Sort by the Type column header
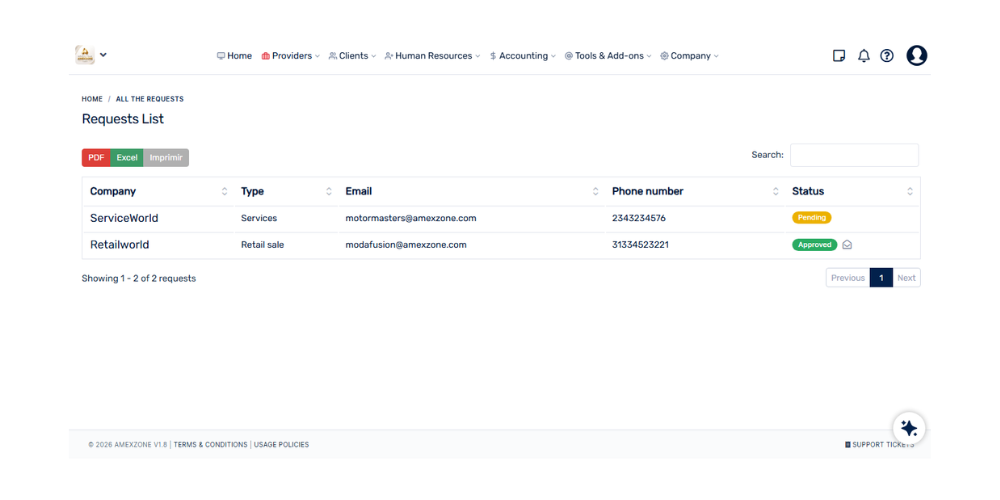The height and width of the screenshot is (500, 1000). (286, 191)
